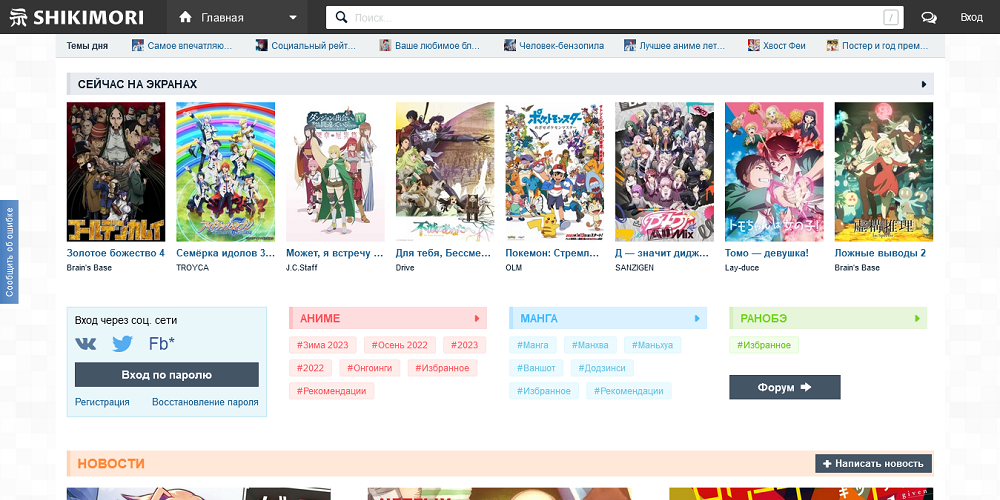1000x500 pixels.
Task: Select tag #Онгоинги
Action: tap(370, 368)
